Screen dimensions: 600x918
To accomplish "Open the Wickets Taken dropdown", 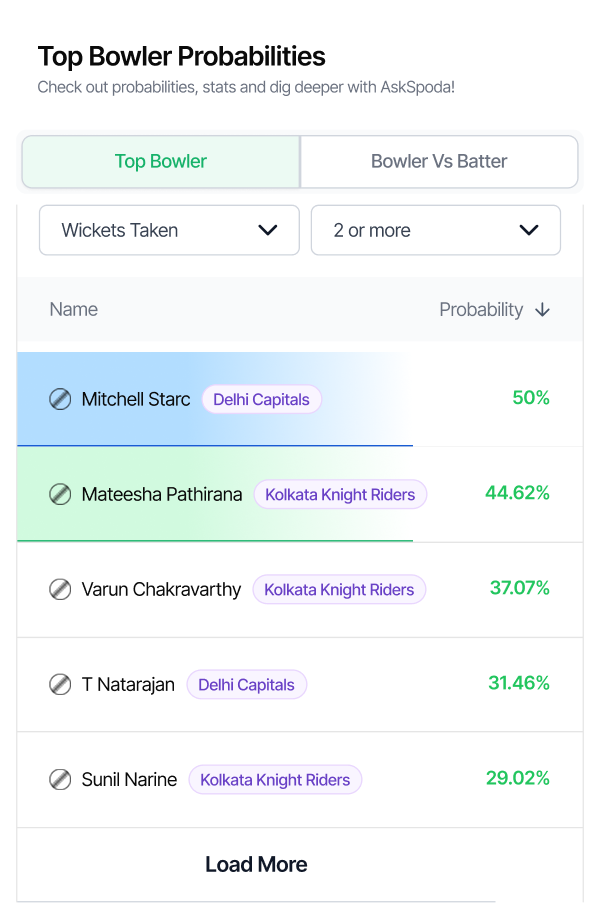I will coord(169,230).
